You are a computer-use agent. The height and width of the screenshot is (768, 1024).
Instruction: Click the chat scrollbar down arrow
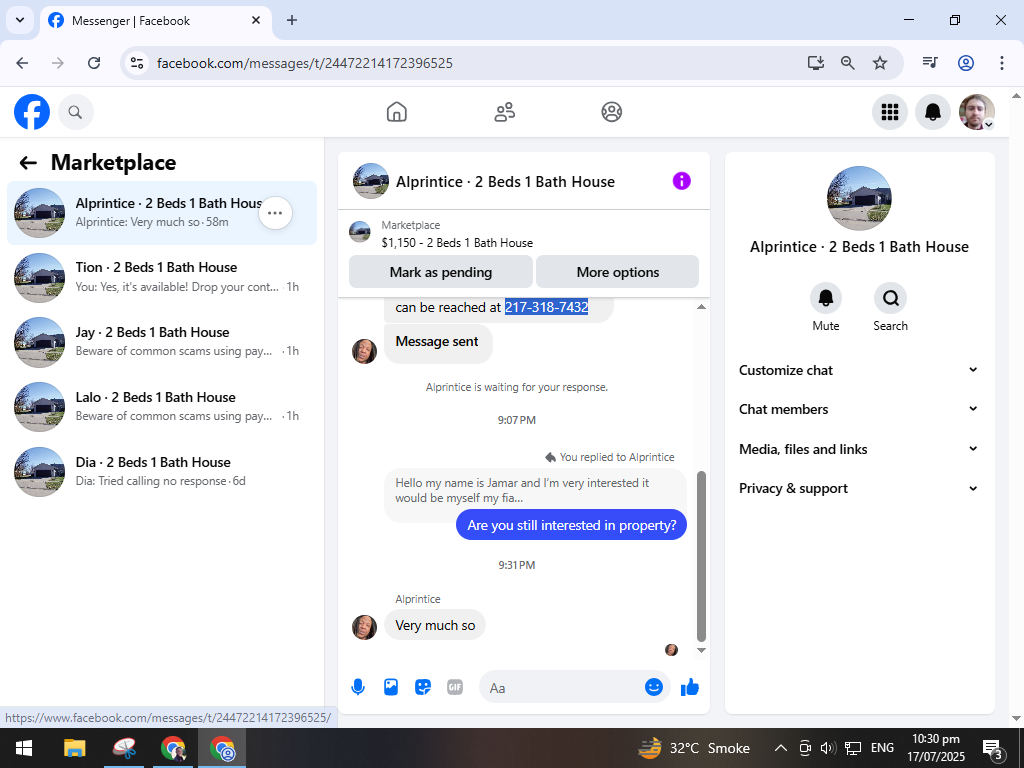[x=701, y=650]
